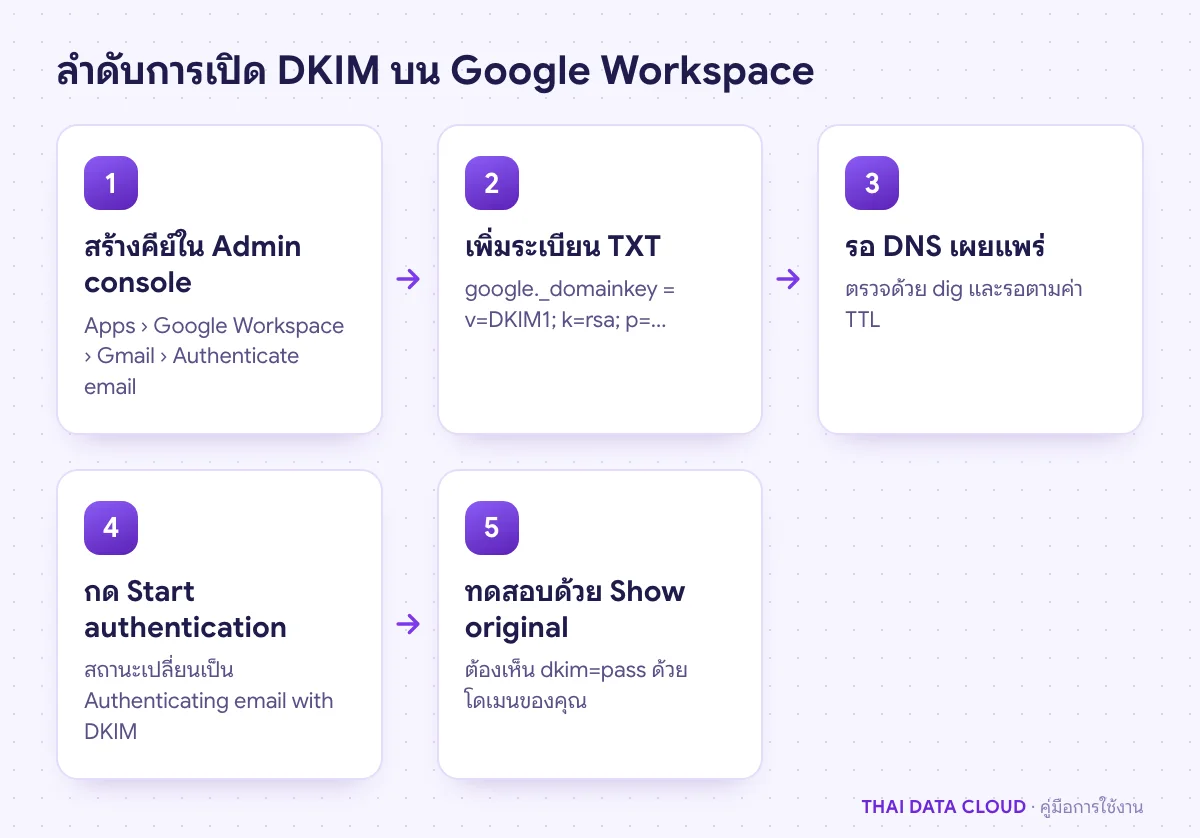Viewport: 1200px width, 838px height.
Task: Click description 'ตรวจด้วย dig และรอตามค่า TTL'
Action: click(x=964, y=305)
